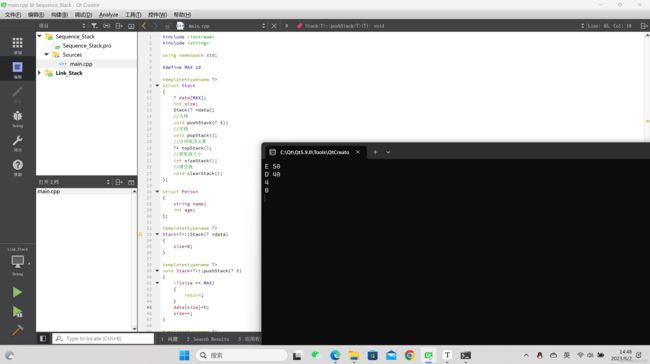Screen dimensions: 650x364
Task: Select the terminal tab C:\Qt\Qt5.9.0
Action: 315,152
